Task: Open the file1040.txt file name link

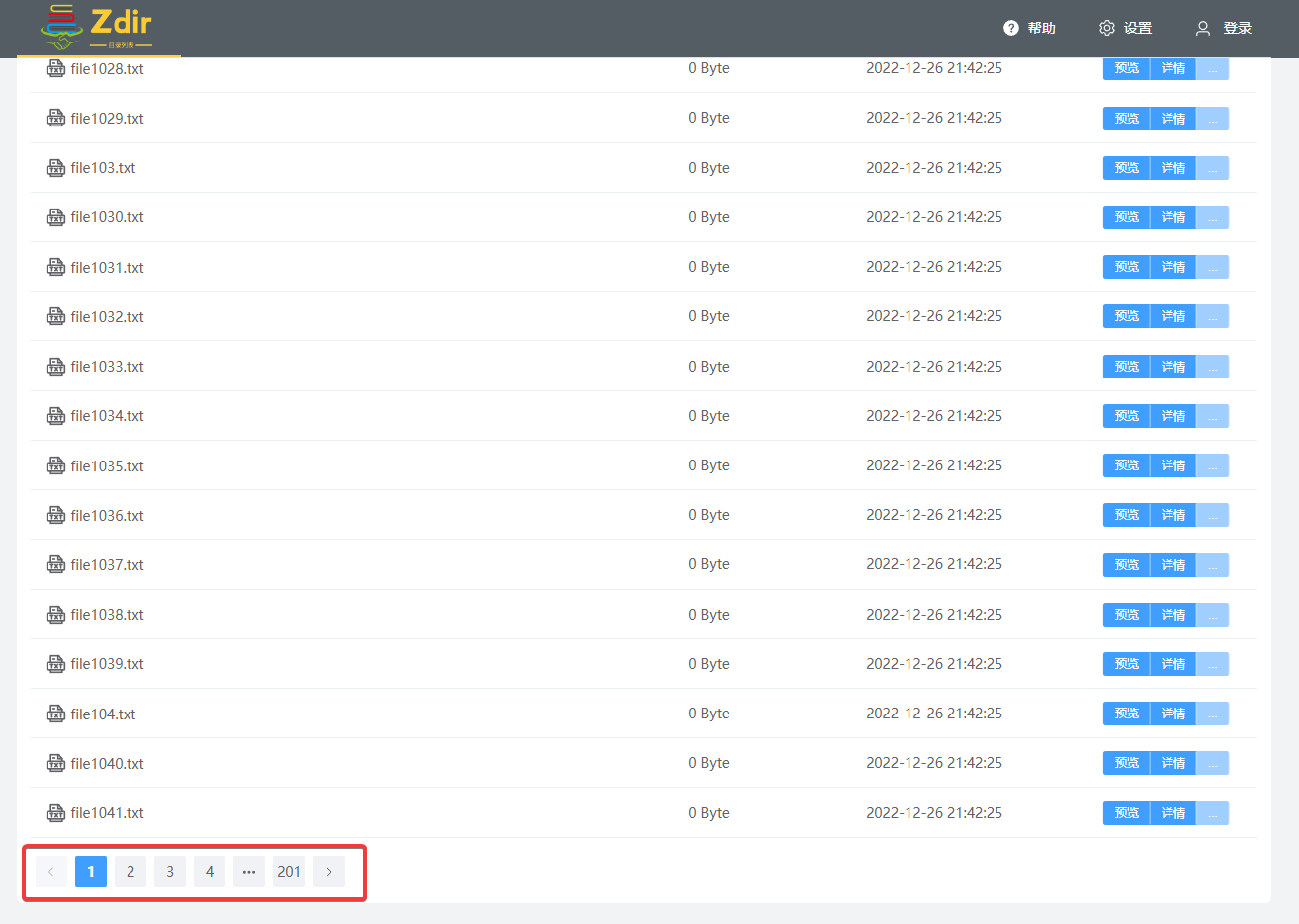Action: coord(107,764)
